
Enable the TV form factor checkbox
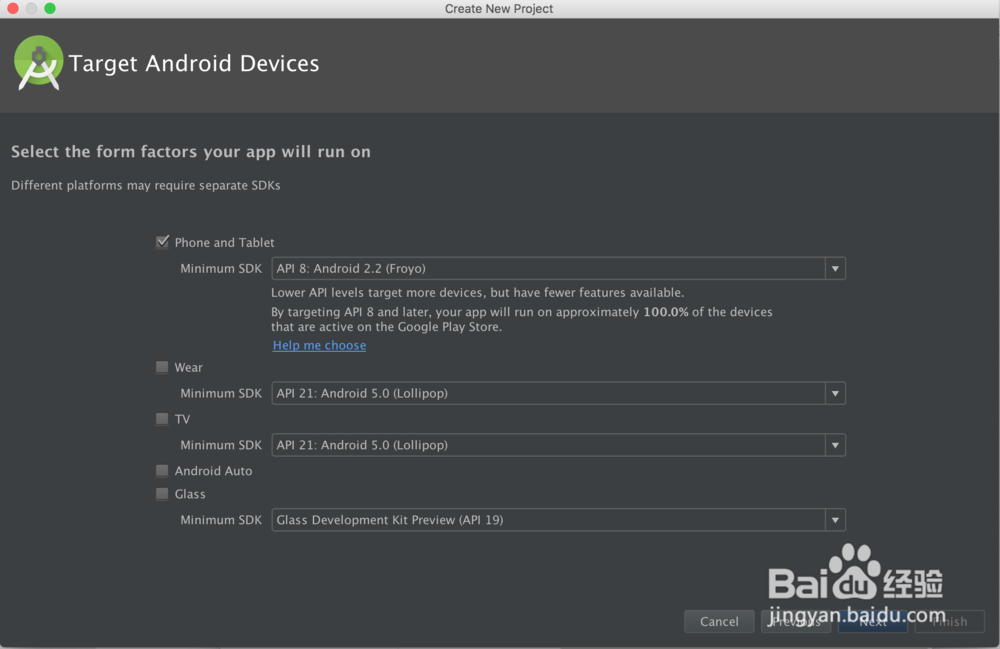pos(162,419)
